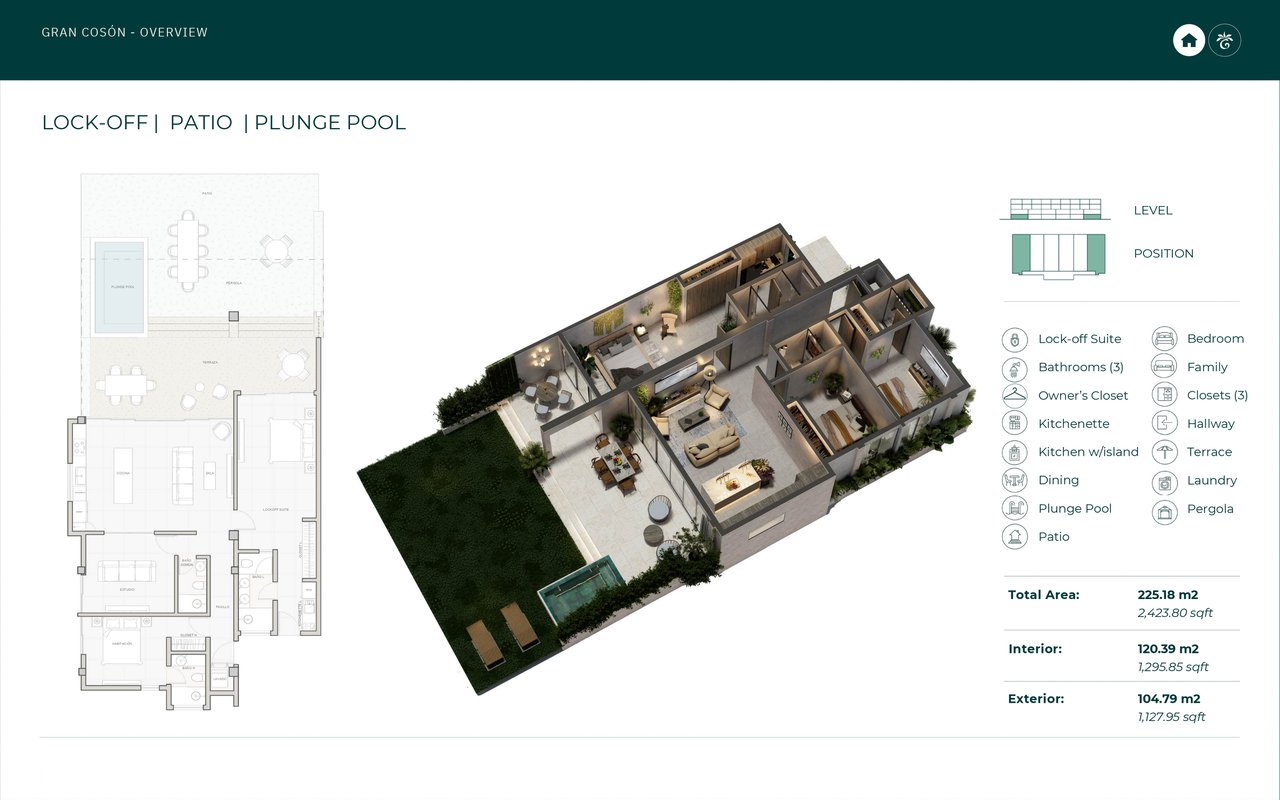
Task: Click the Pergola icon
Action: (x=1164, y=509)
